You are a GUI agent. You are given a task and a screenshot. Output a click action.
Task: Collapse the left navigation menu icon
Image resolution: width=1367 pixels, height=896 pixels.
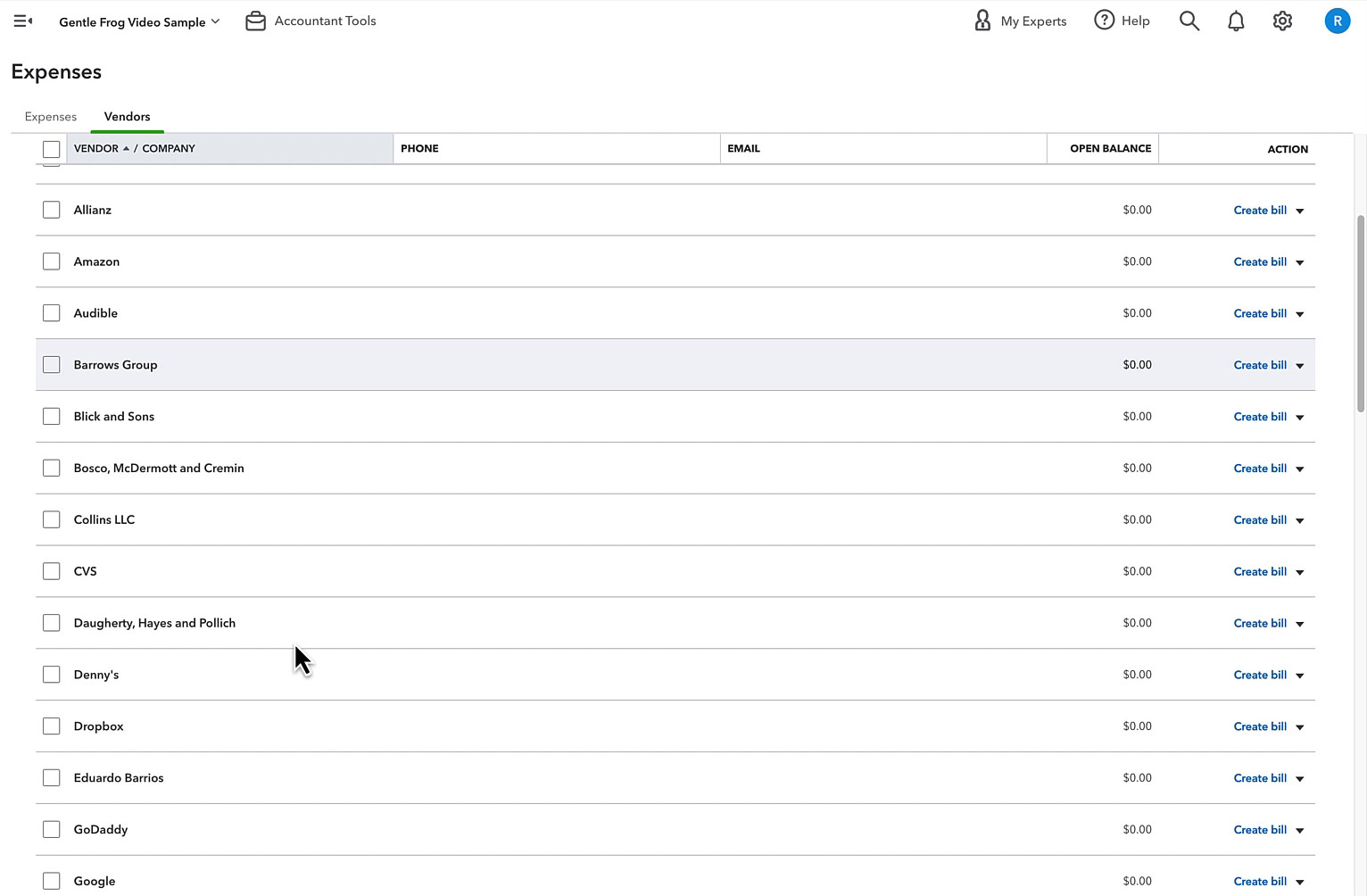tap(23, 21)
